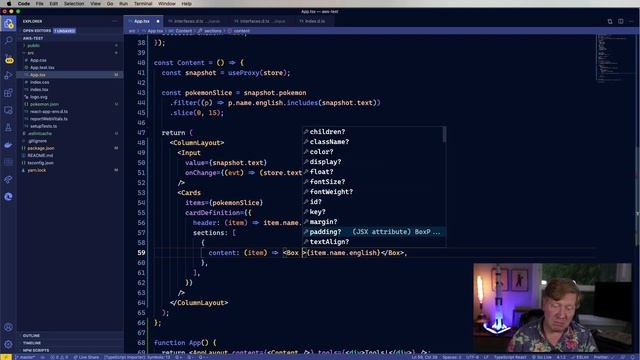640x360 pixels.
Task: Click Ln 59 cursor position in status bar
Action: coord(424,357)
